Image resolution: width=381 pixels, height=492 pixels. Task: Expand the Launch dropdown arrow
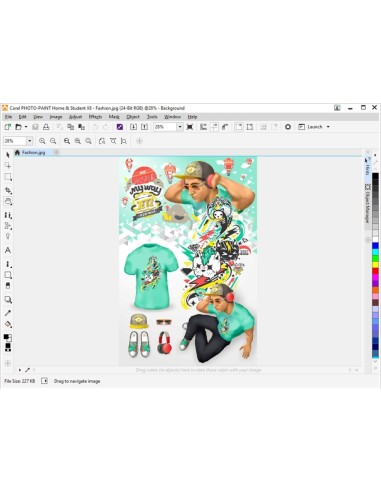point(328,127)
